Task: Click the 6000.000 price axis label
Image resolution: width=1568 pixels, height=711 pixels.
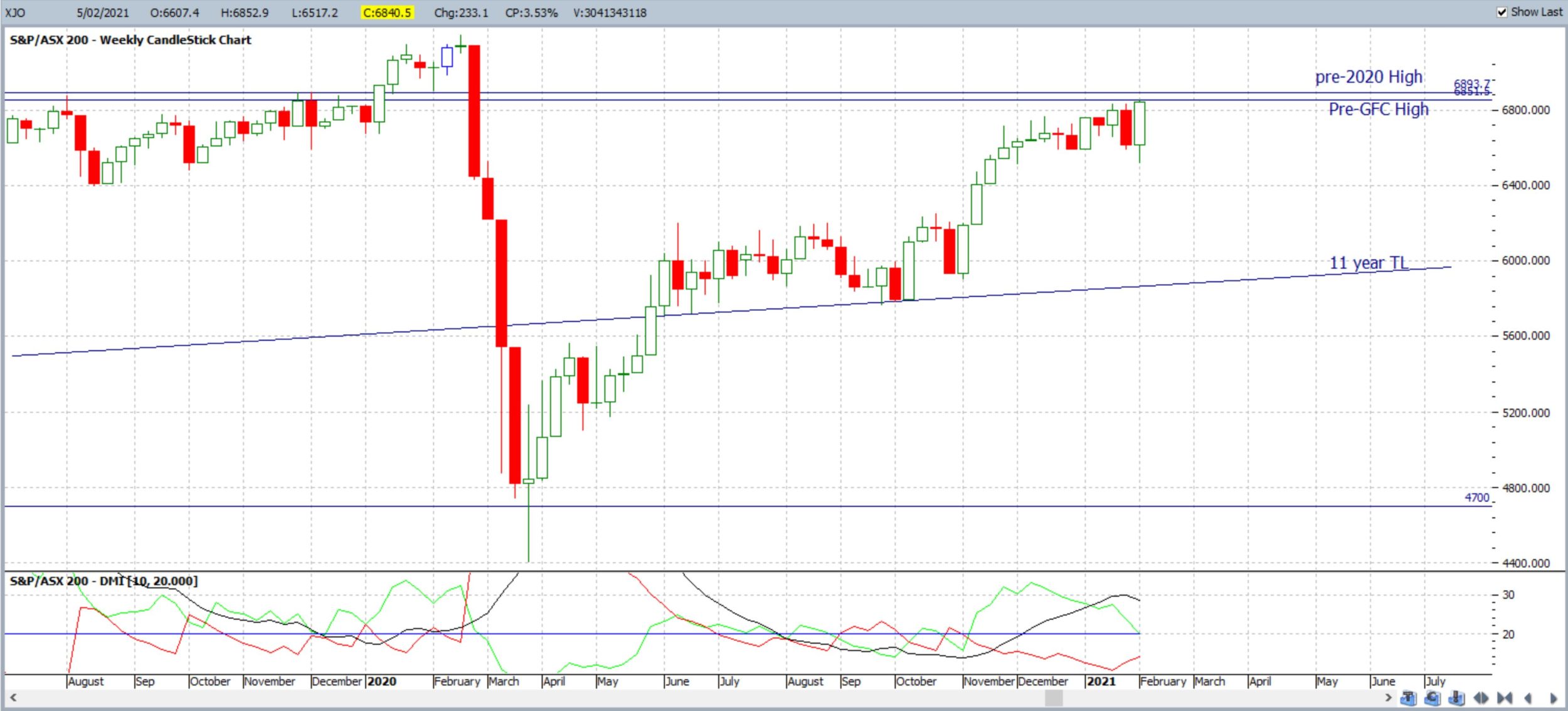Action: (1525, 260)
